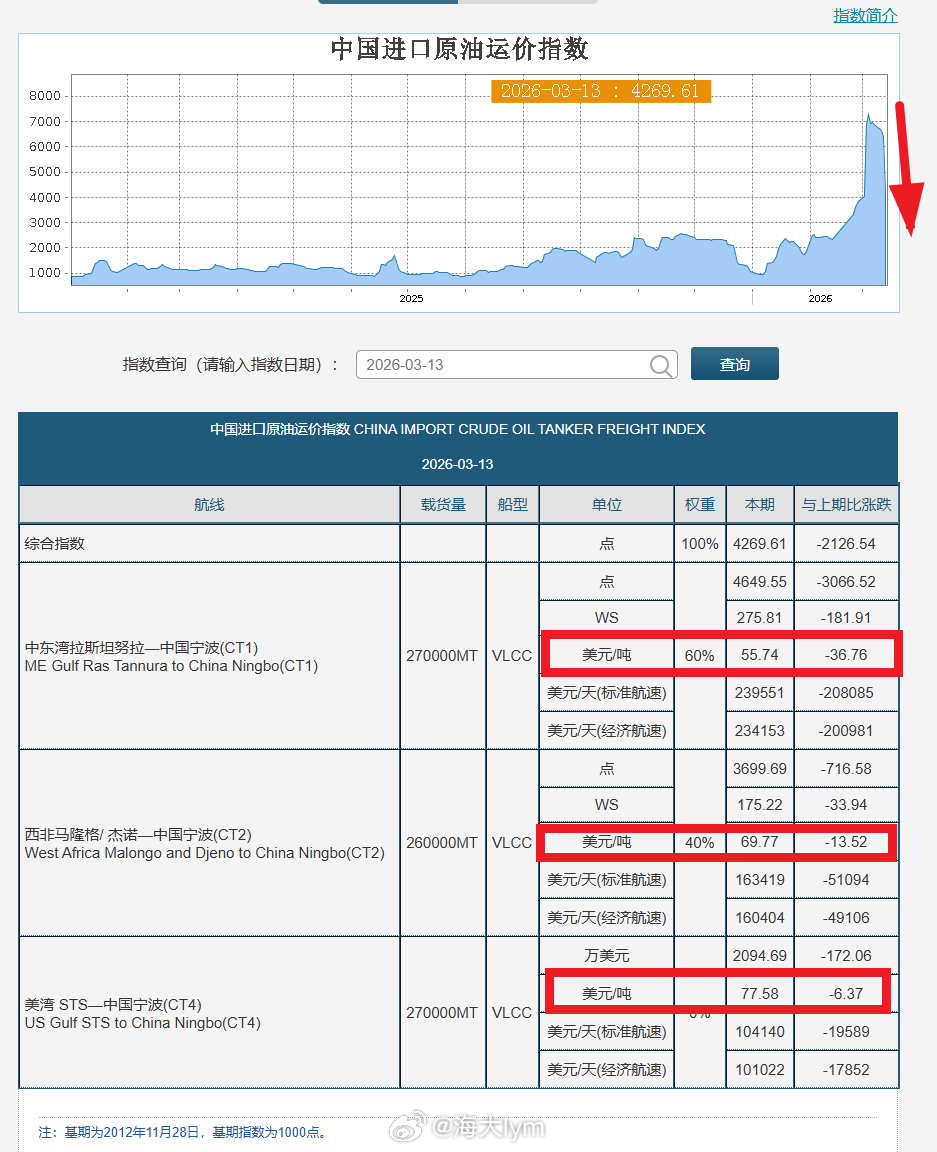
Task: Click the change value -19589
Action: point(846,1032)
